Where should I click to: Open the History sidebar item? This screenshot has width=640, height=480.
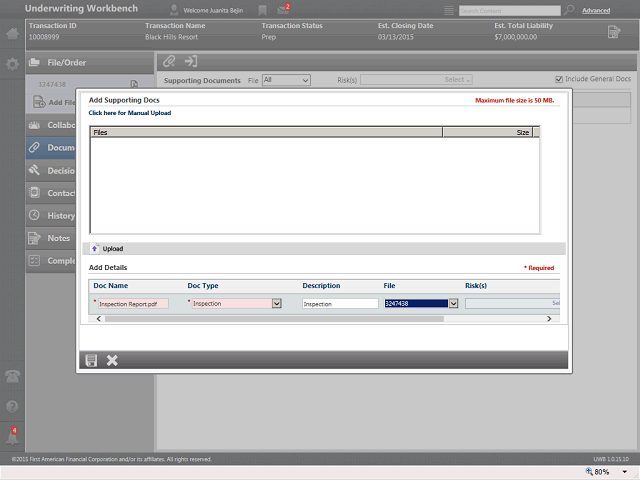(x=51, y=216)
